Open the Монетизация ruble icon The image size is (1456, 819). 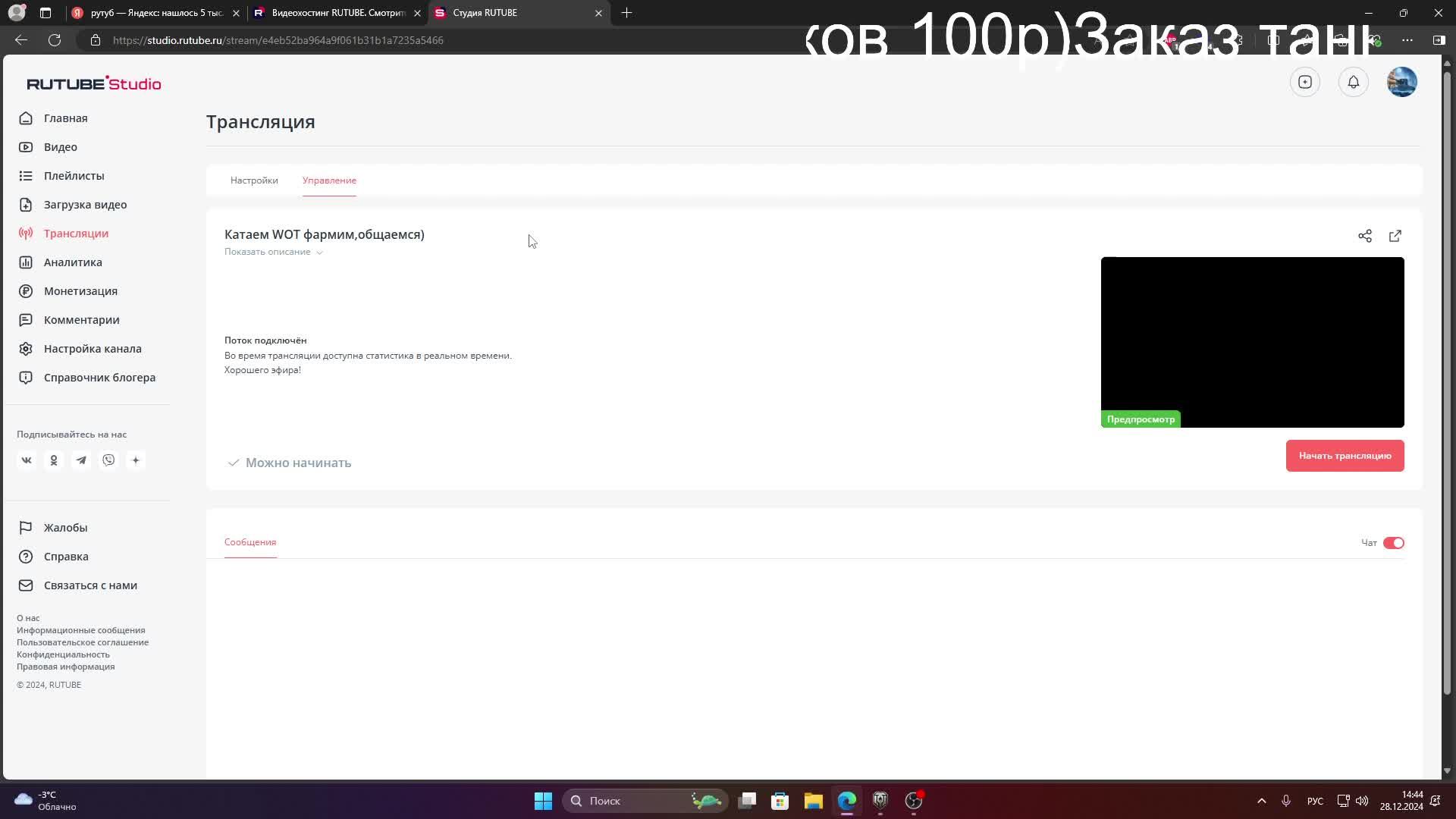(26, 291)
